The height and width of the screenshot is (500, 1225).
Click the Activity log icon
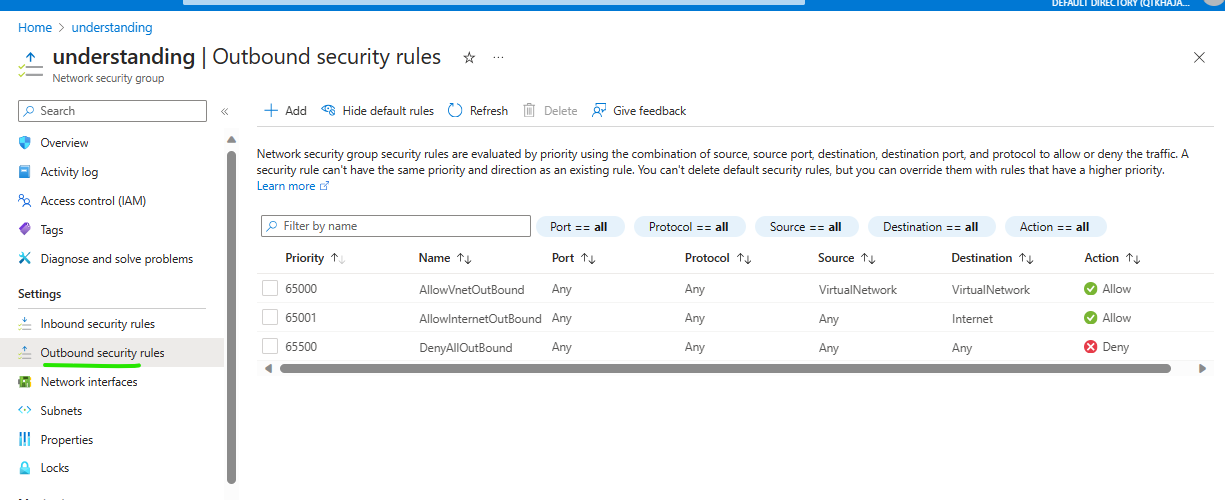click(x=25, y=172)
